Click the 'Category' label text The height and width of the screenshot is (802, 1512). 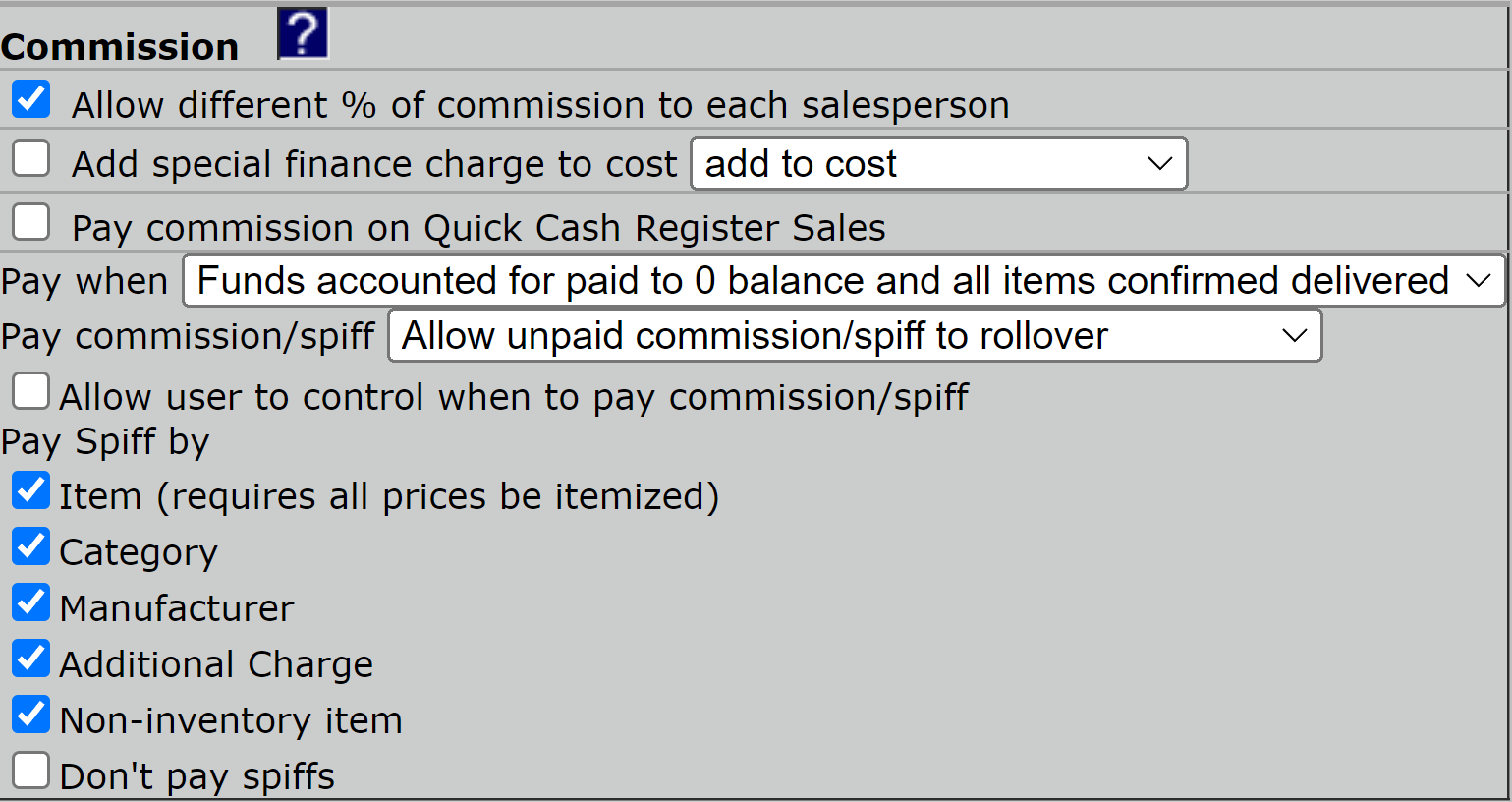[x=139, y=553]
